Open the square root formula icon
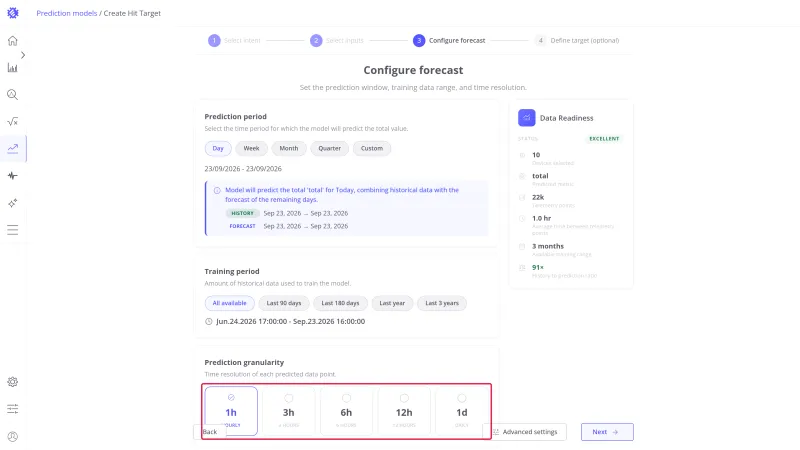The height and width of the screenshot is (450, 800). (13, 121)
